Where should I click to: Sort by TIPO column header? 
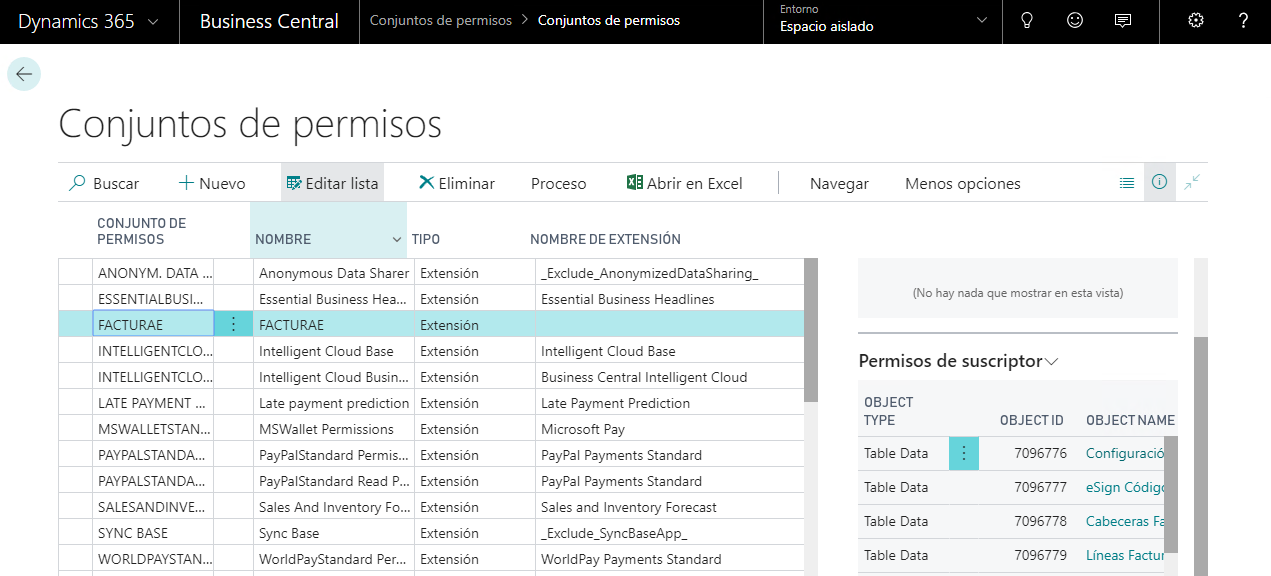[x=426, y=239]
